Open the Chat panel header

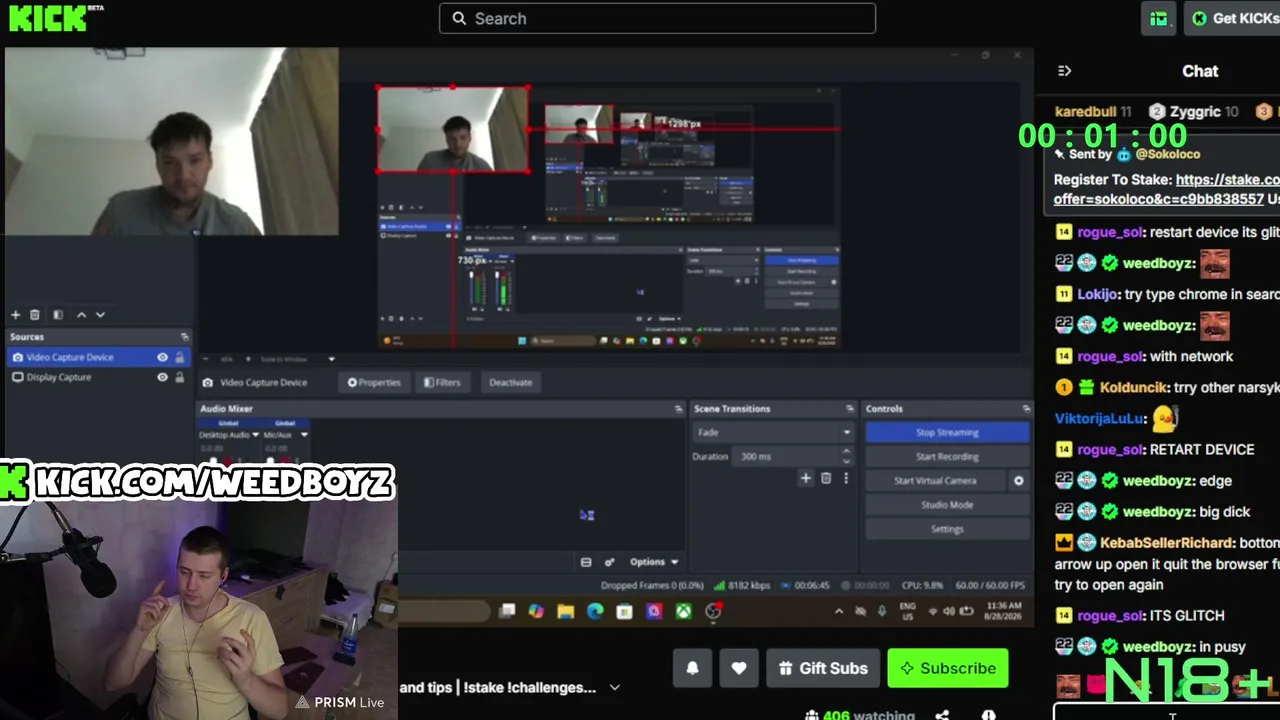1200,71
